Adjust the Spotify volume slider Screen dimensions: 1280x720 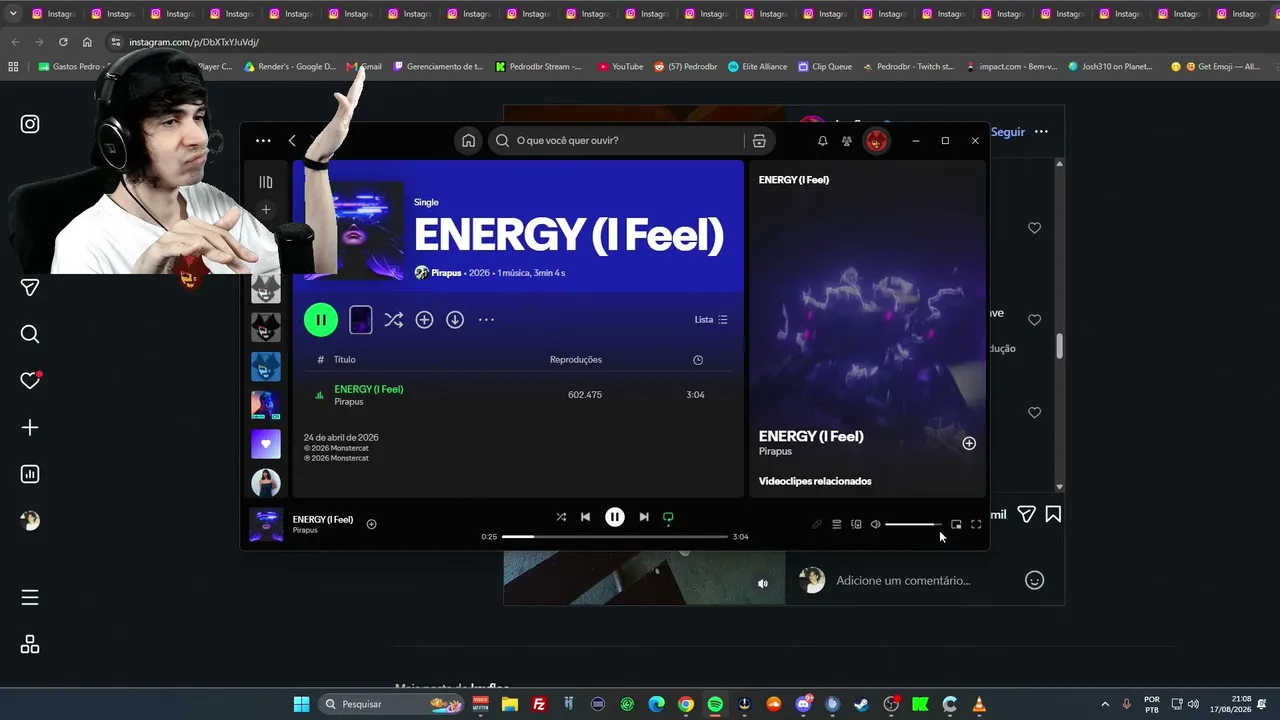coord(913,524)
